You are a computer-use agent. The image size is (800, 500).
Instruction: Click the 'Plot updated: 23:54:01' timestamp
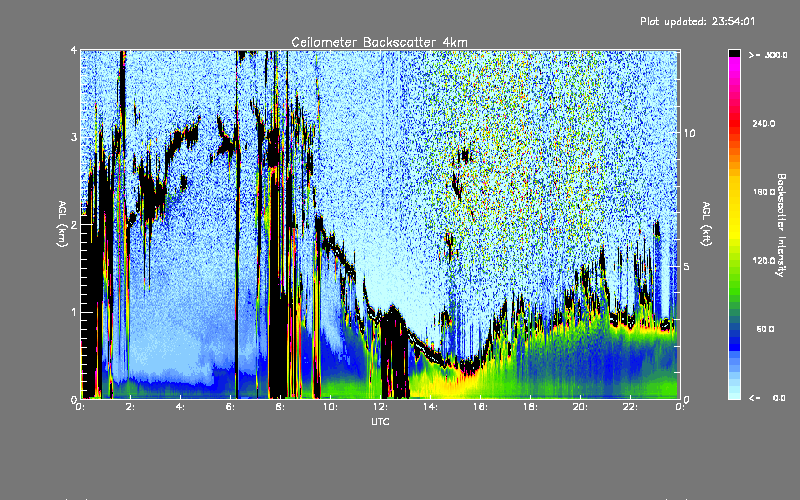coord(697,21)
